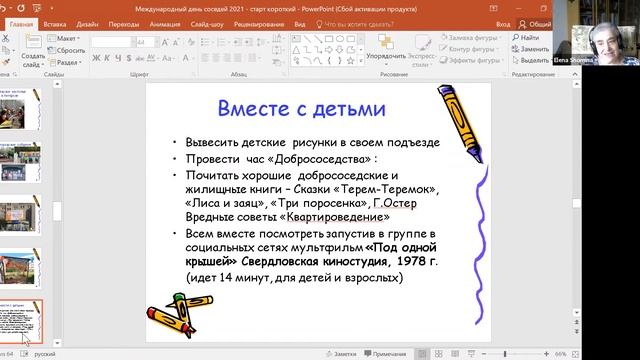This screenshot has width=640, height=360.
Task: Open the Контур фигуры shape outline dropdown
Action: tap(470, 49)
